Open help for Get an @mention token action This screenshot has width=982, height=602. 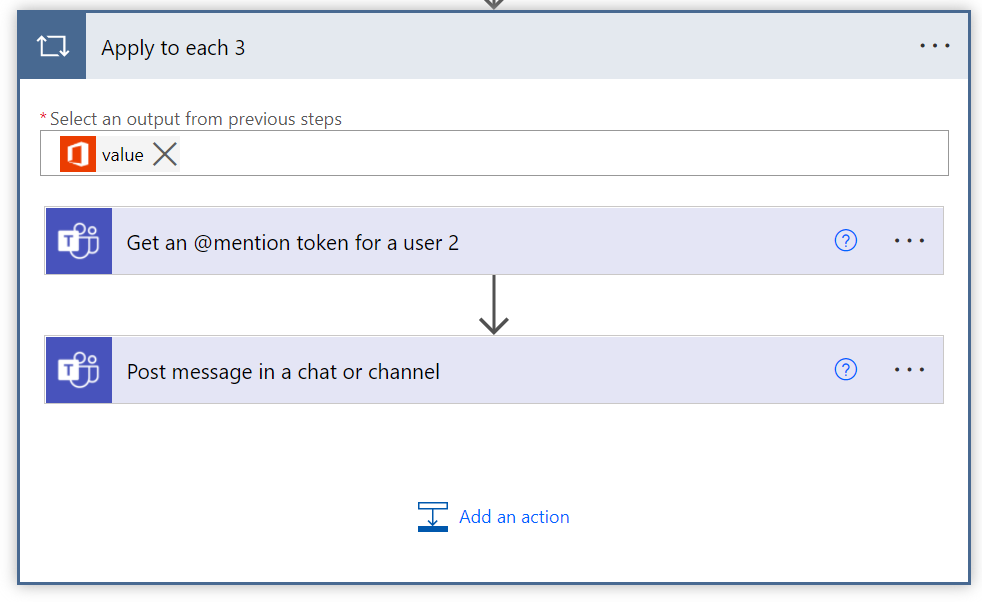click(845, 240)
